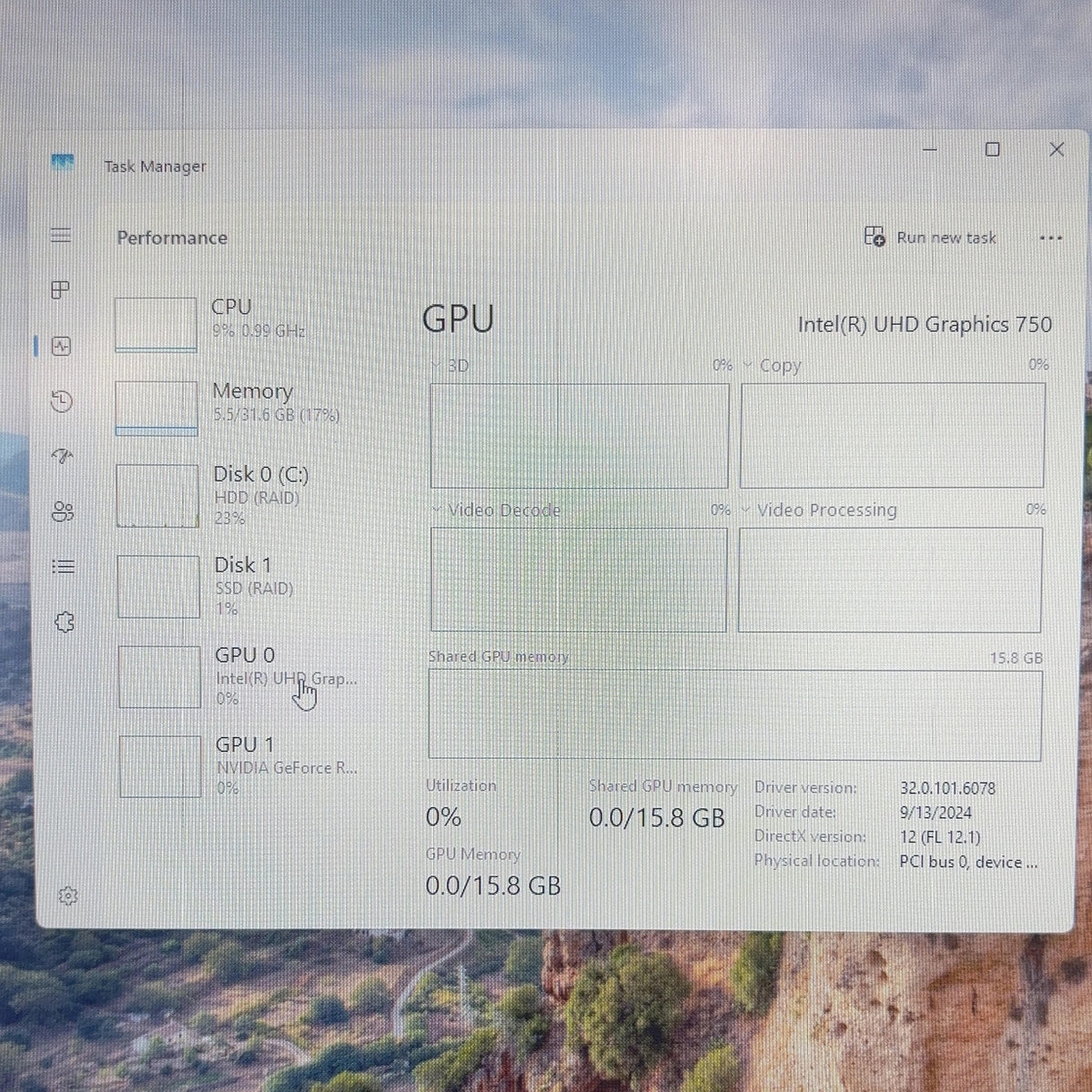Open the Startup apps page icon
The width and height of the screenshot is (1092, 1092).
[x=62, y=456]
